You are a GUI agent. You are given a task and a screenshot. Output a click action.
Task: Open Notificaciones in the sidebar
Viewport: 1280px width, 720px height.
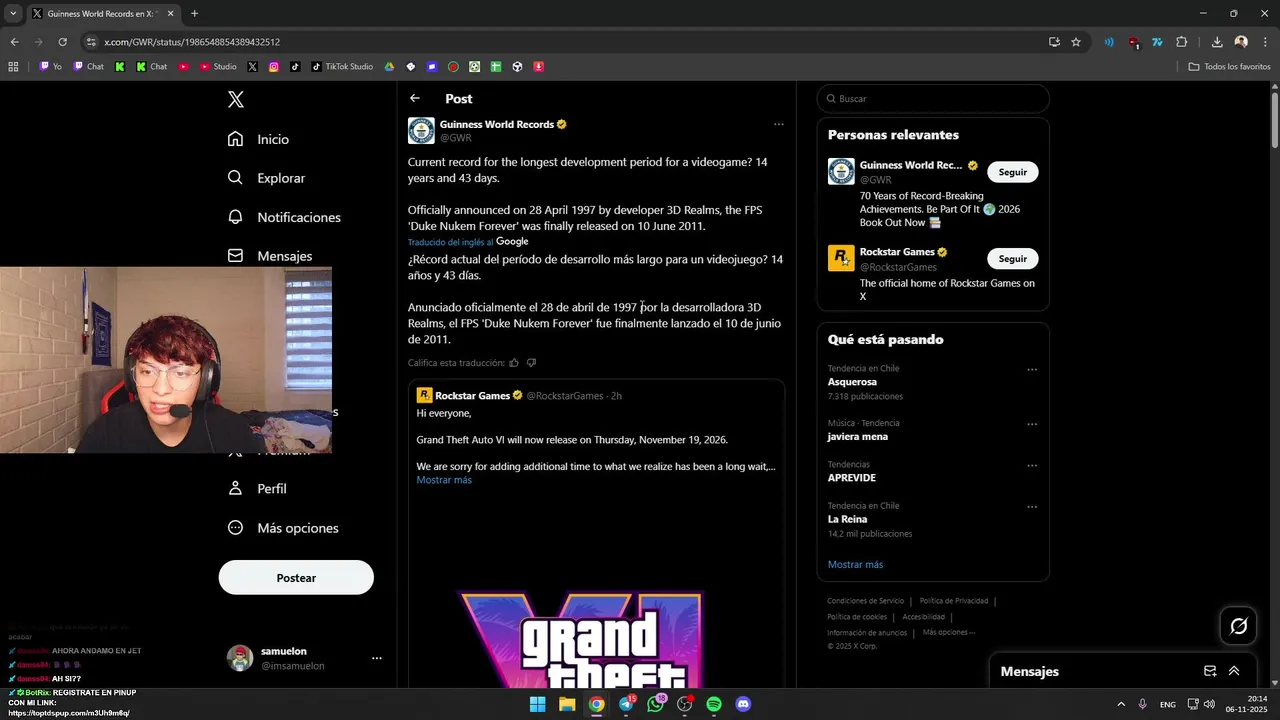coord(284,217)
